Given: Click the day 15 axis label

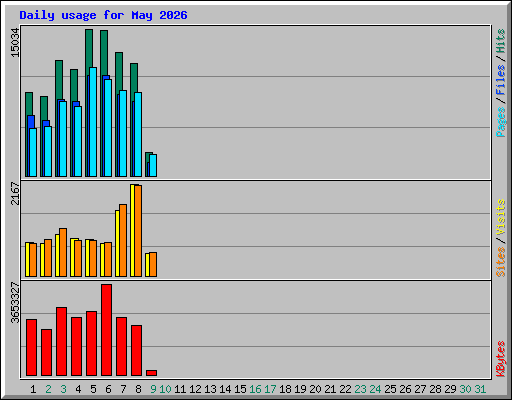Looking at the screenshot, I should pos(240,389).
